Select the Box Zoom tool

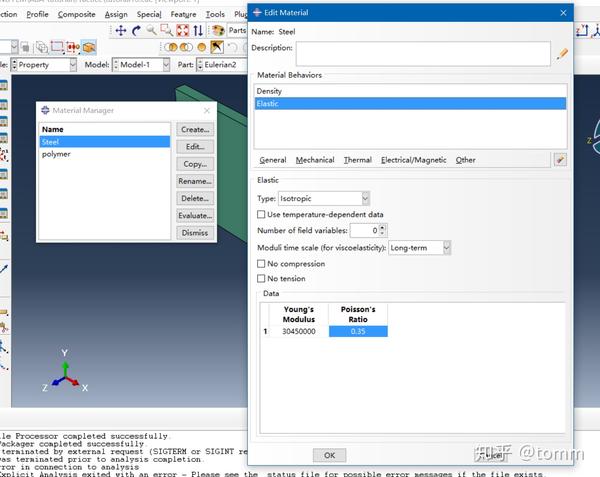[x=167, y=31]
